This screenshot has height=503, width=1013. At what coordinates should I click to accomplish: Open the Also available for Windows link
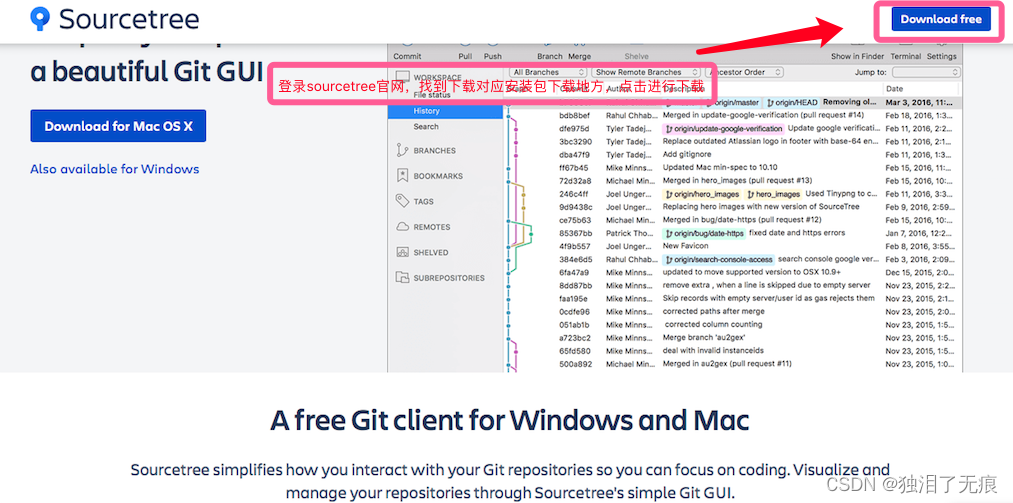(114, 169)
